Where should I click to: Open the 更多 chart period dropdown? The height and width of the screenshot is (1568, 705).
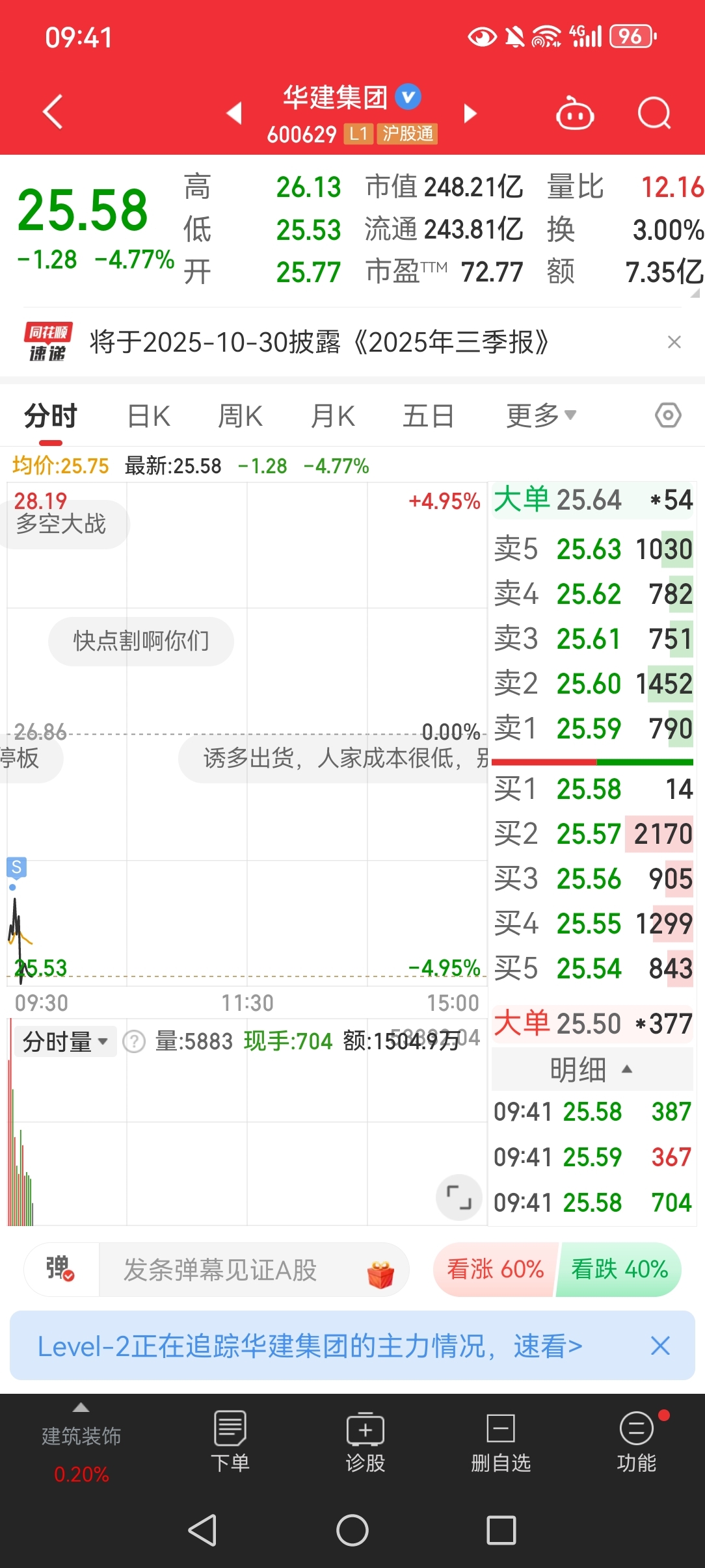coord(541,415)
